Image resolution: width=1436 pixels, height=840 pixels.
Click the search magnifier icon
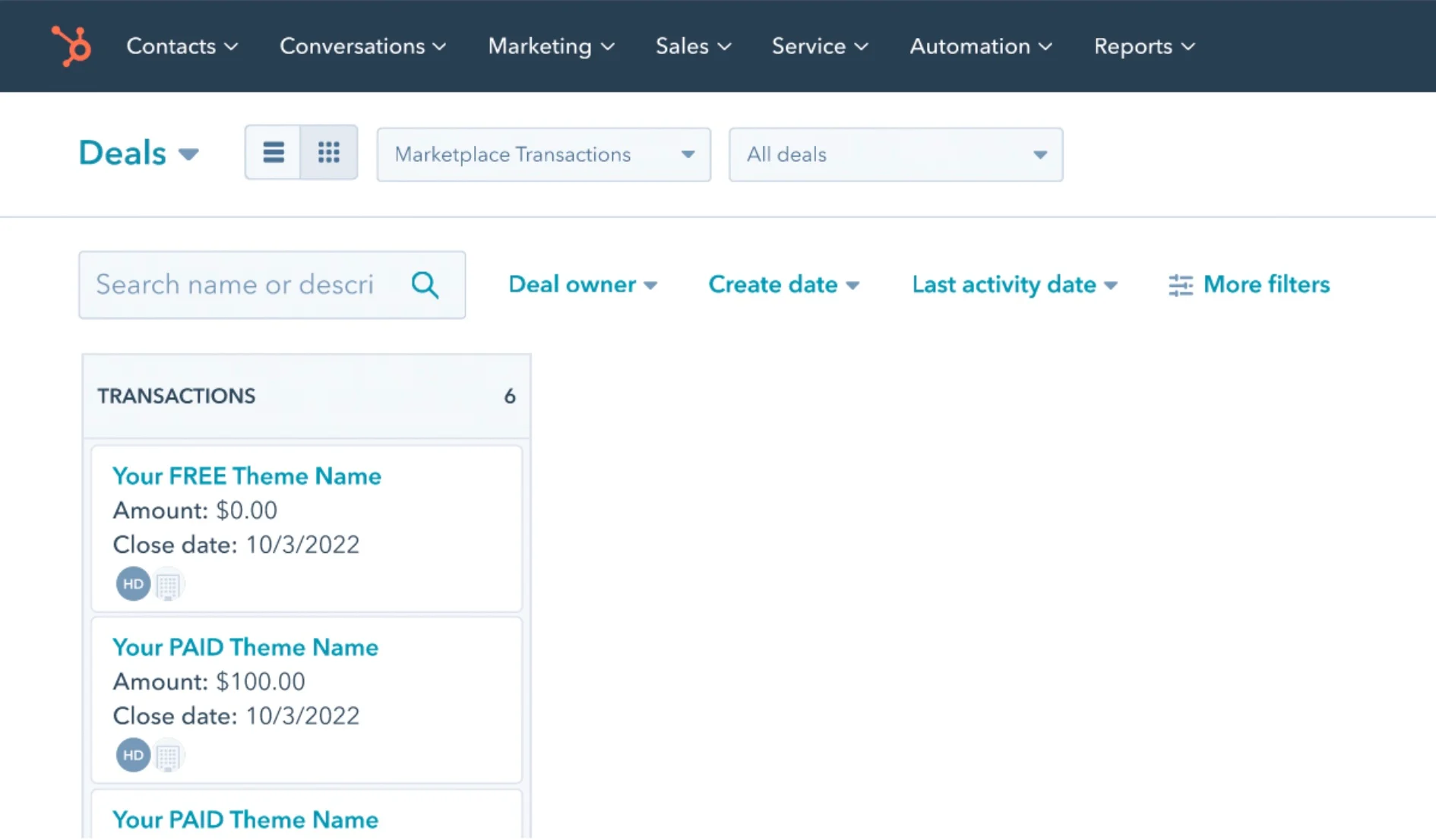tap(425, 285)
